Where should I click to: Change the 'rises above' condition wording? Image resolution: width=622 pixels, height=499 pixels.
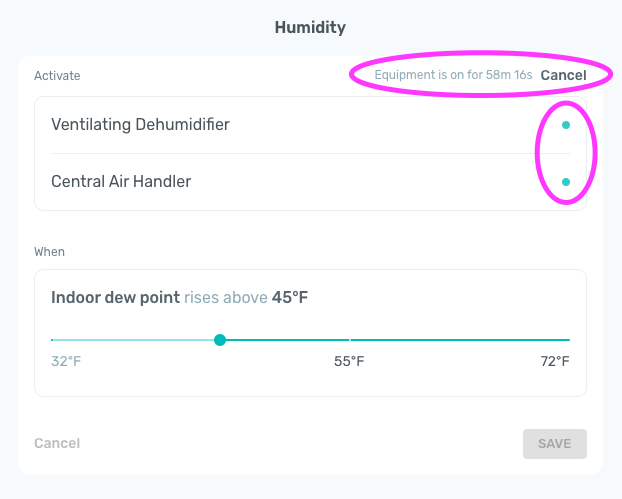point(226,297)
